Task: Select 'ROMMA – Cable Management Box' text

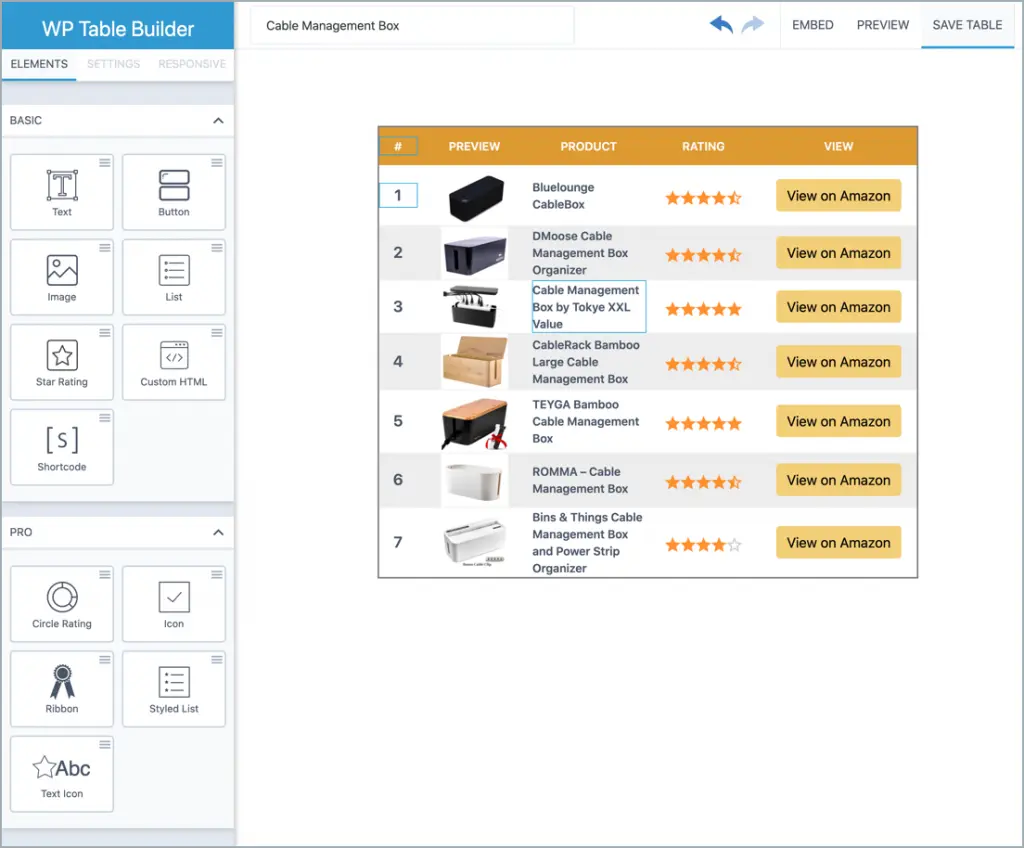Action: tap(580, 480)
